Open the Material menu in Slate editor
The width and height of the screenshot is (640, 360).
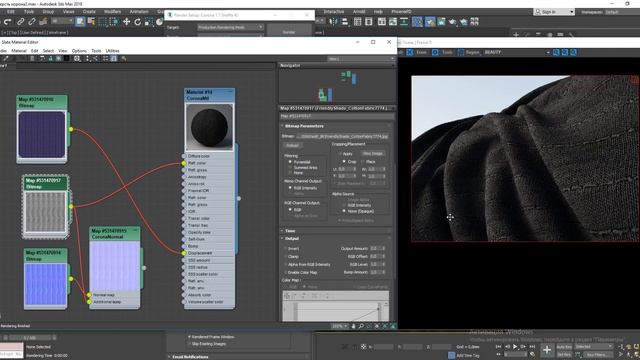[x=19, y=51]
